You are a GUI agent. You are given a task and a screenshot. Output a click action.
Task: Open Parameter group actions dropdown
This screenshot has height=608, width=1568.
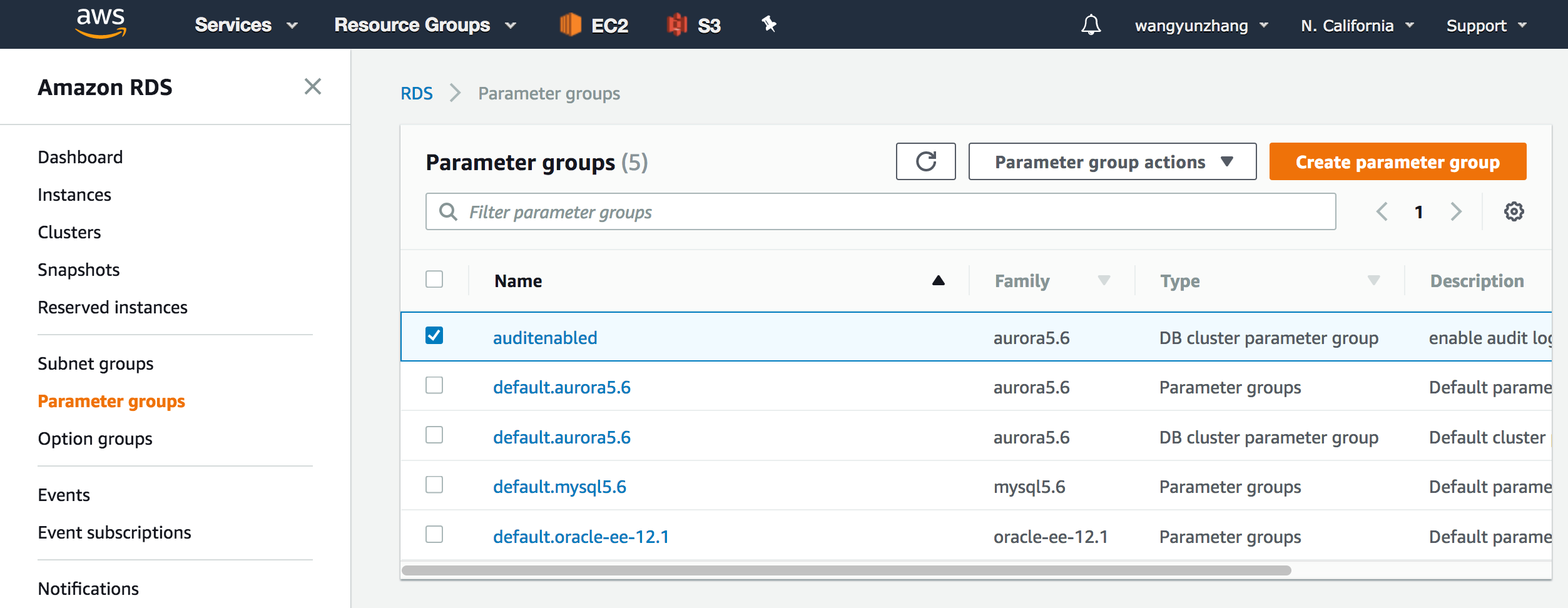point(1112,161)
